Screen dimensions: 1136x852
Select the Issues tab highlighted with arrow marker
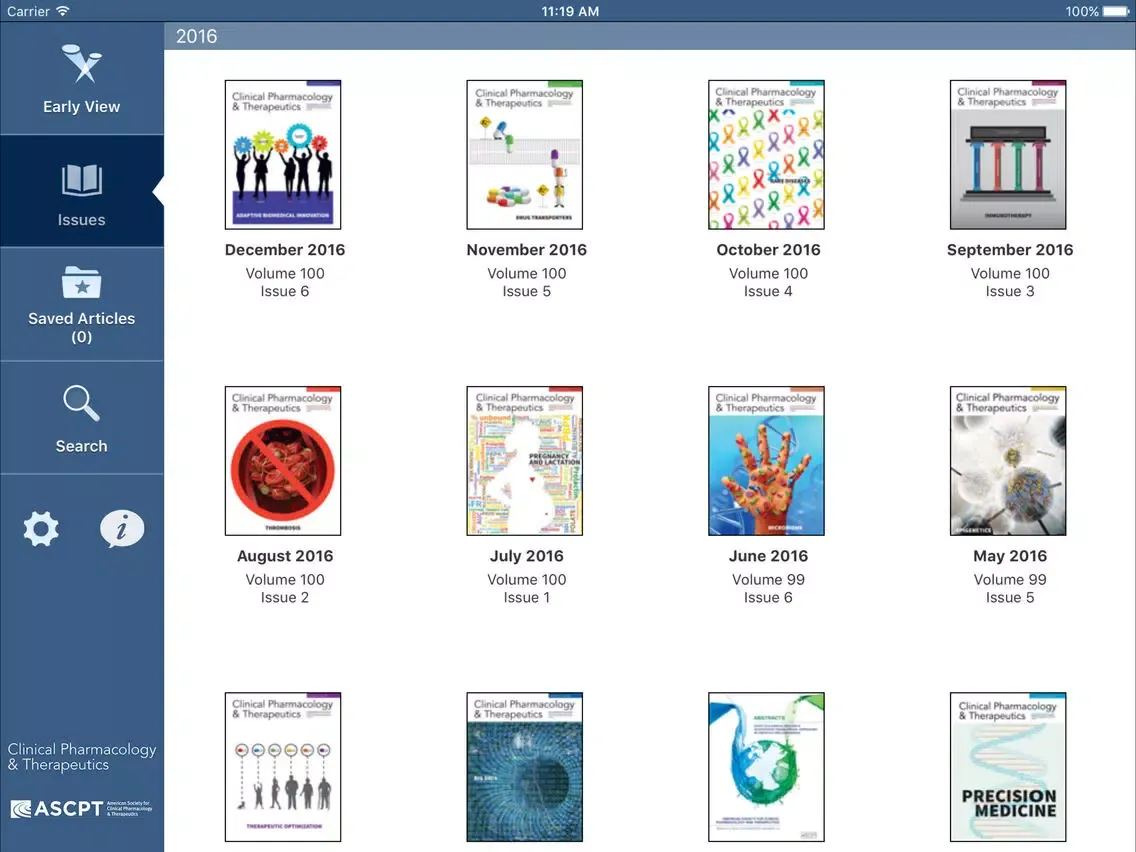[81, 190]
